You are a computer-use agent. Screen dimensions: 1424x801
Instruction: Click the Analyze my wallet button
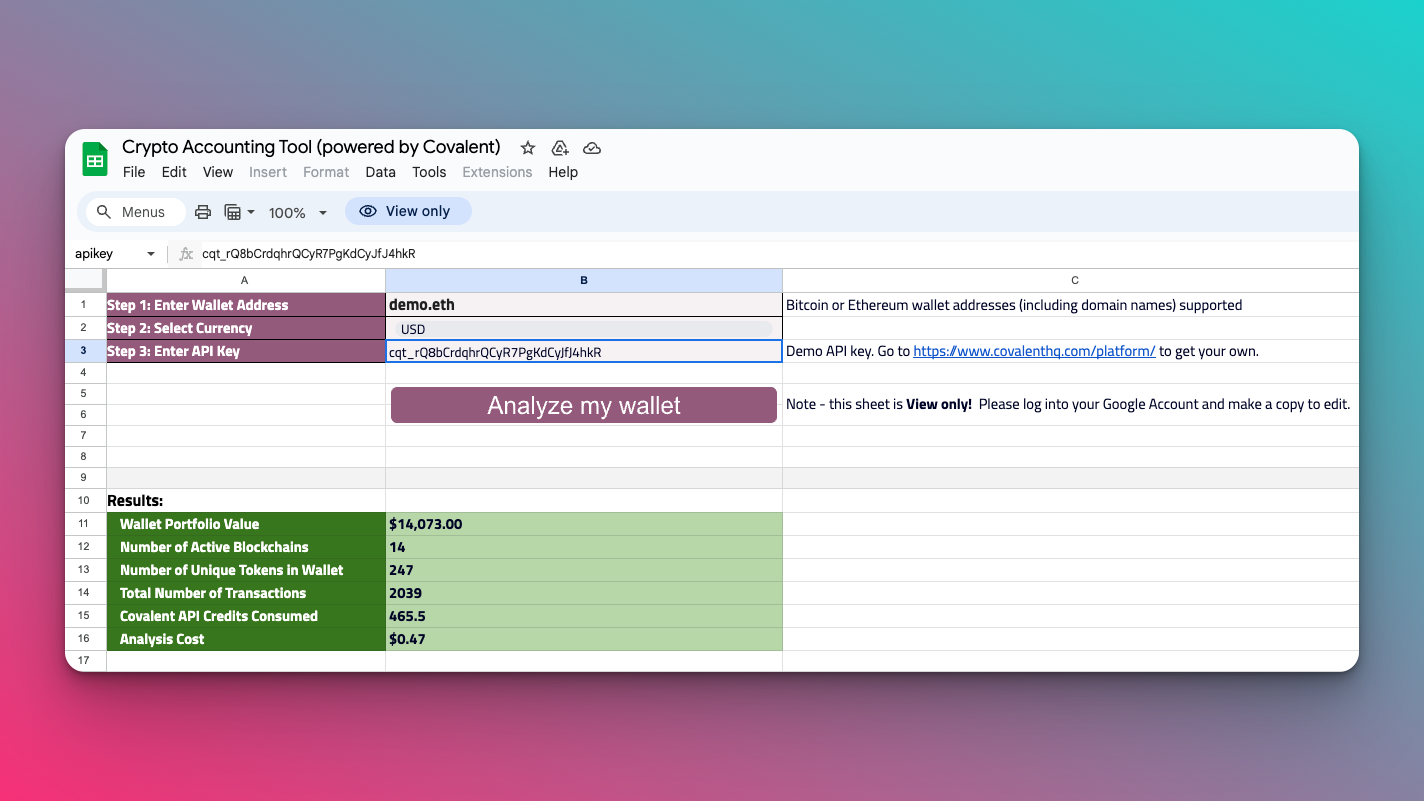(584, 405)
